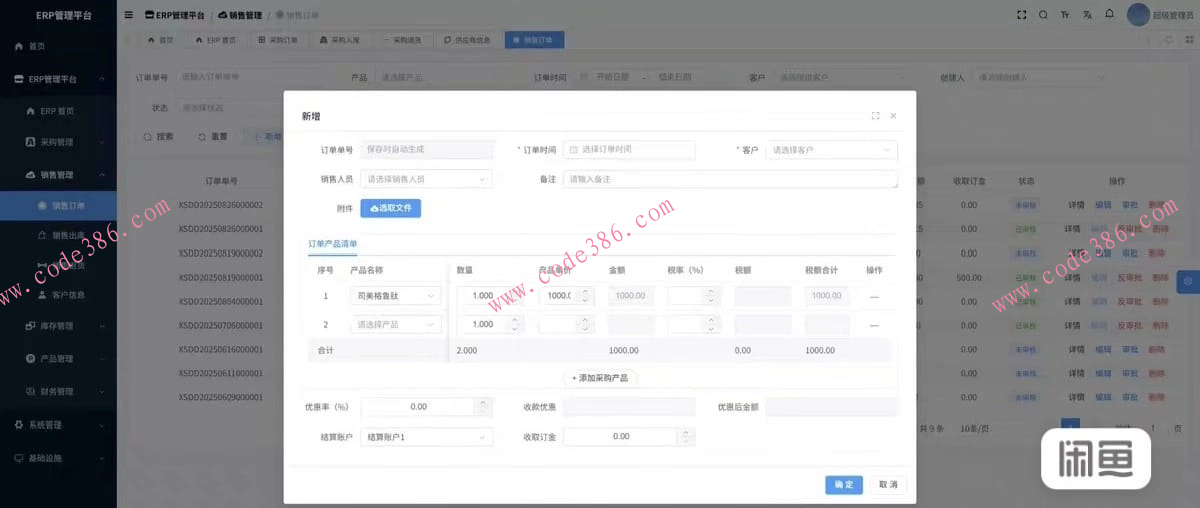Expand 产品管理 in the sidebar
This screenshot has width=1200, height=508.
(58, 359)
